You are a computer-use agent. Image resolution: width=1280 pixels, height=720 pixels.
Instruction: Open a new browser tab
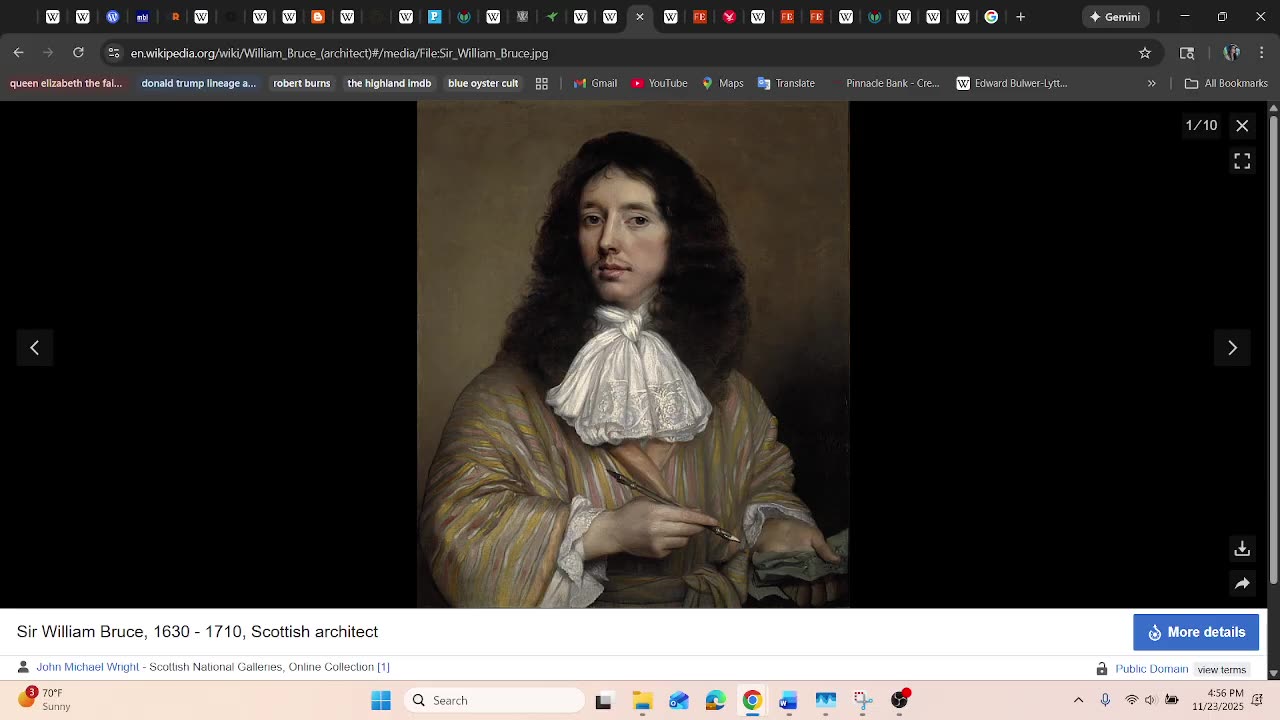(x=1021, y=17)
